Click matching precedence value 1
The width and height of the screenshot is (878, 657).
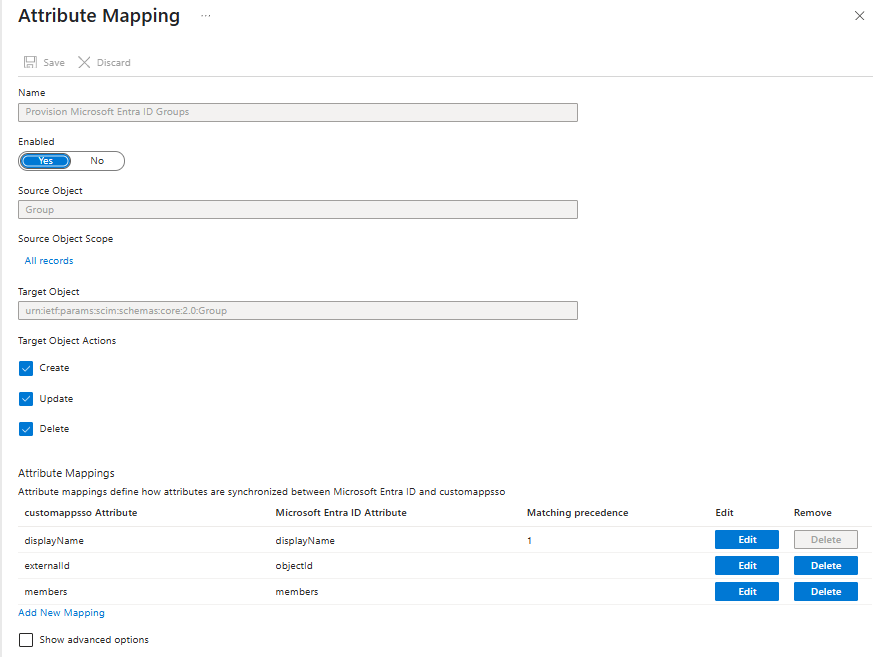click(529, 540)
